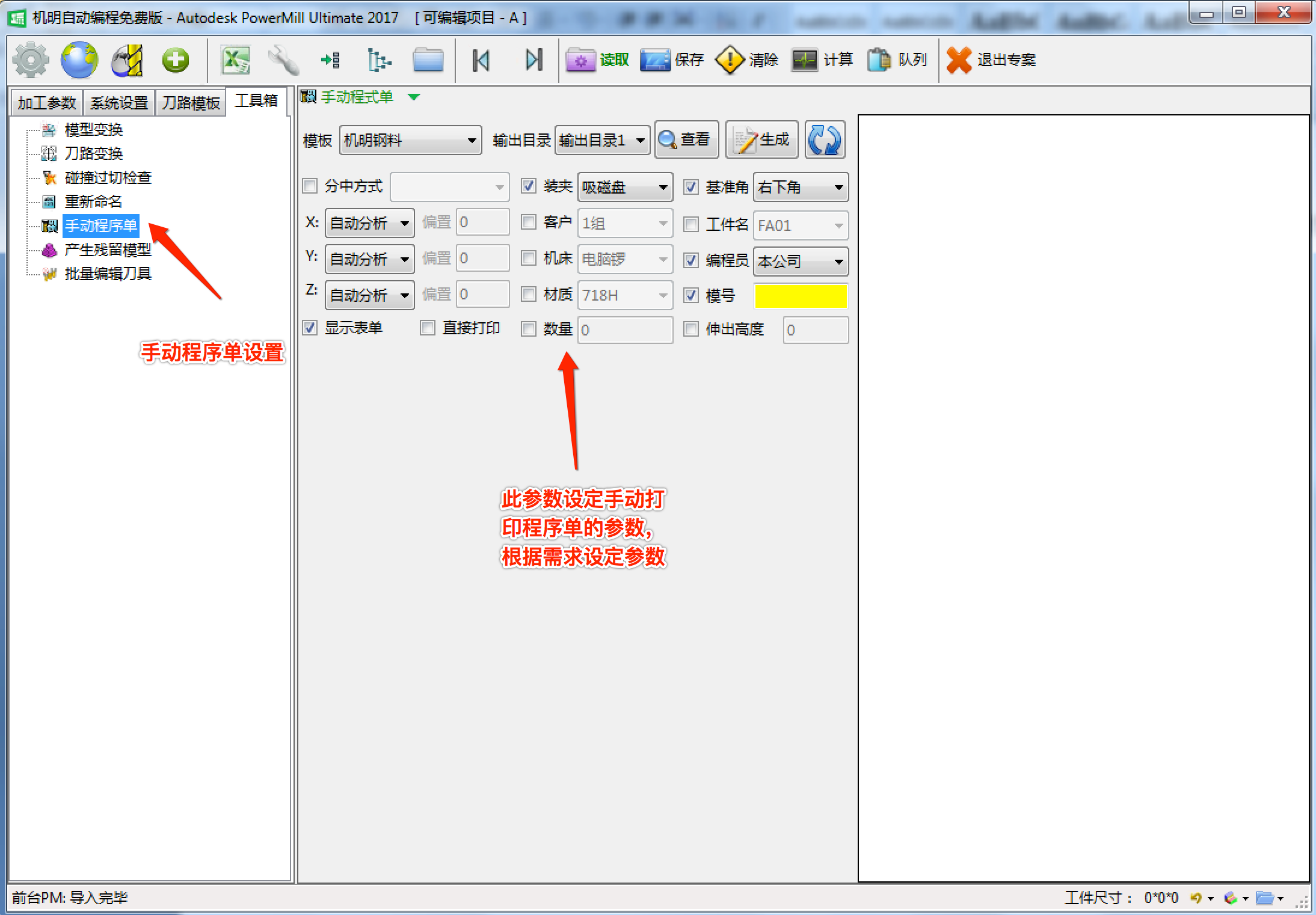Click the undo arrow icon in status bar
The image size is (1316, 915).
[1196, 898]
